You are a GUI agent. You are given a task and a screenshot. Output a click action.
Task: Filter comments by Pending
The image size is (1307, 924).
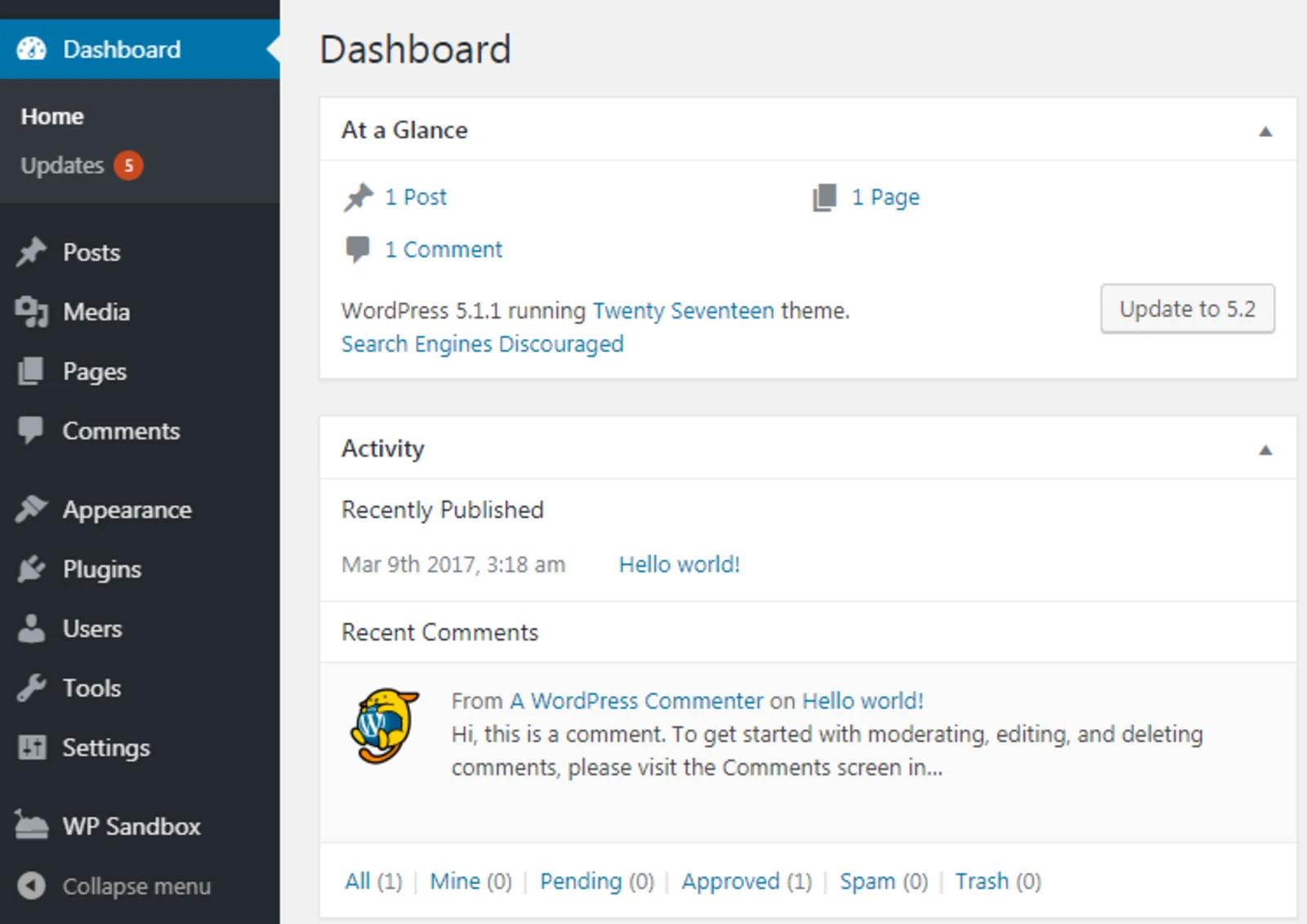pos(581,882)
